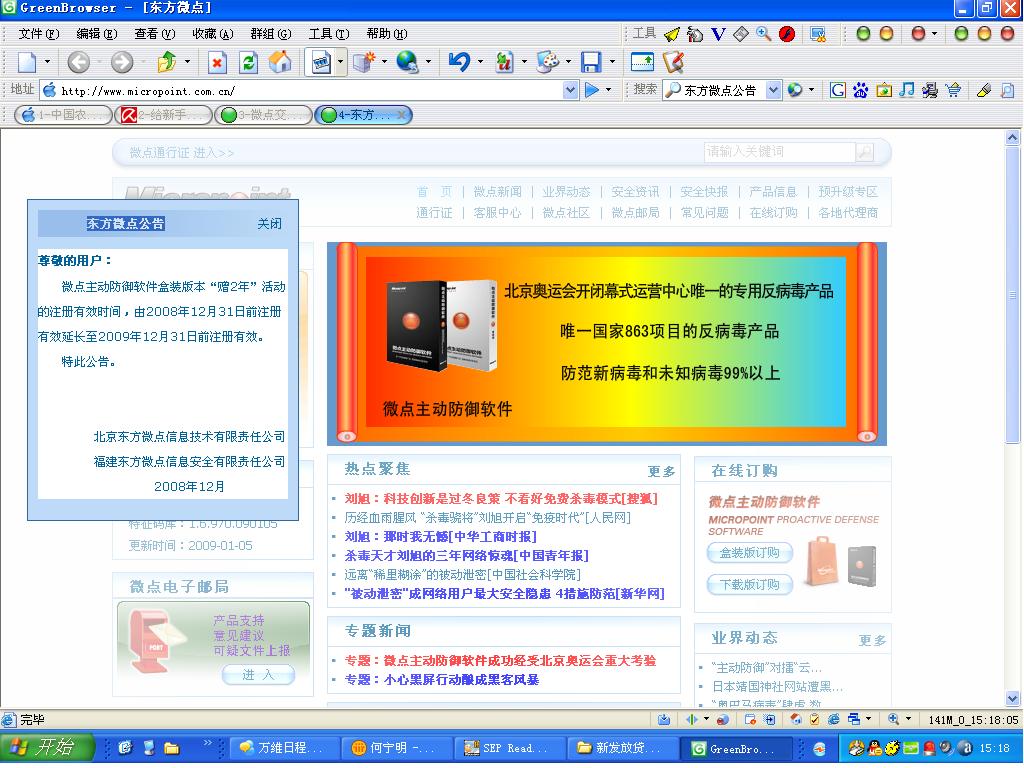Switch to the SEP Read taskbar window
1024x768 pixels.
[x=509, y=748]
